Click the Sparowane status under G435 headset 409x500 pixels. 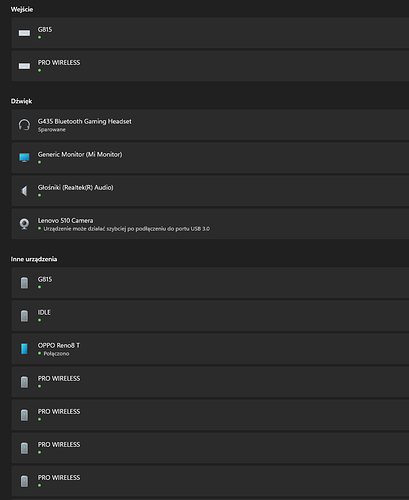pyautogui.click(x=52, y=130)
